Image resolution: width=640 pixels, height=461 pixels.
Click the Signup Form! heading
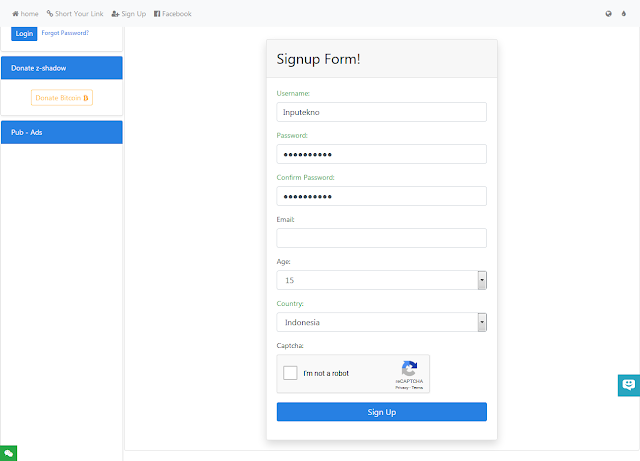[318, 59]
